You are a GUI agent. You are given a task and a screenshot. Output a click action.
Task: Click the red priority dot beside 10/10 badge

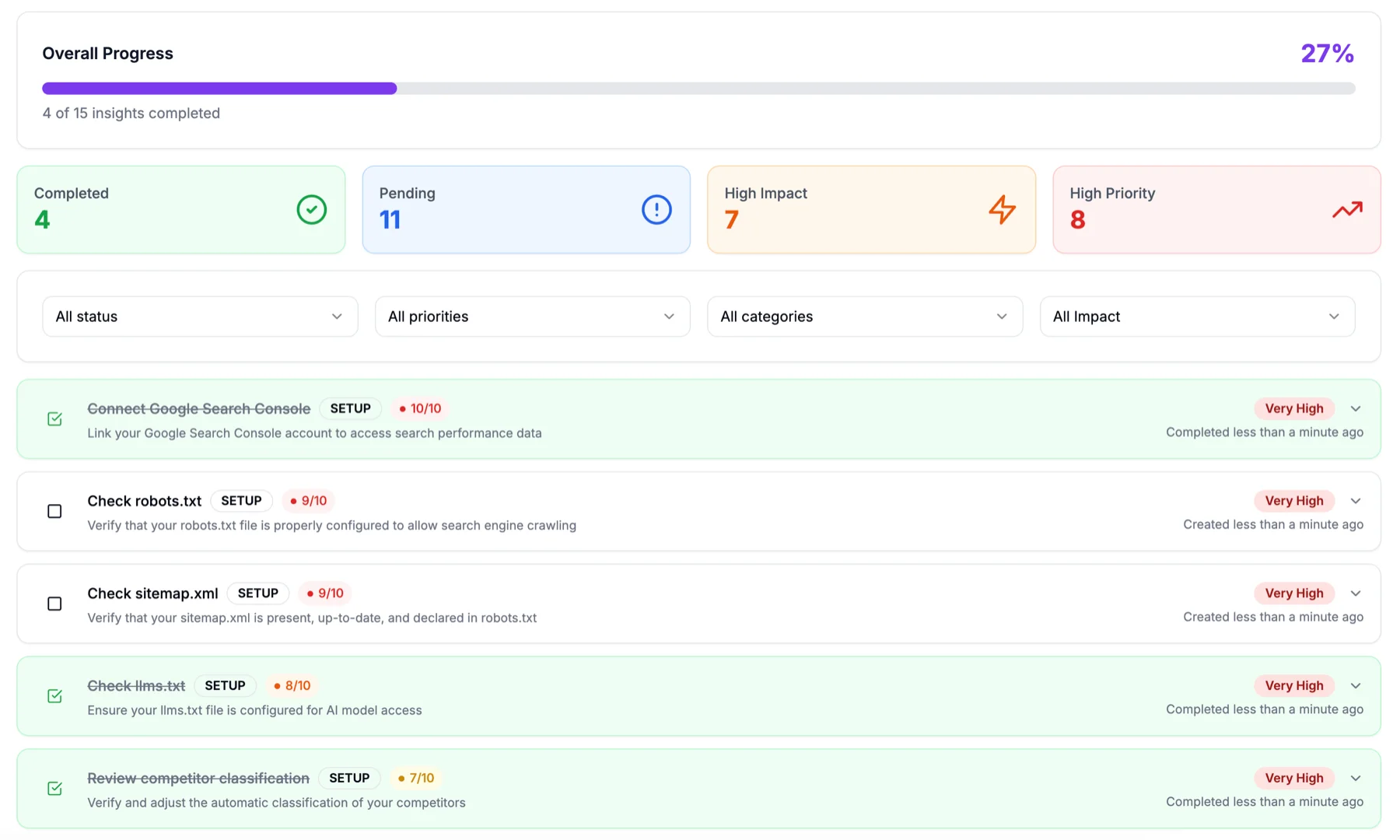click(x=401, y=408)
